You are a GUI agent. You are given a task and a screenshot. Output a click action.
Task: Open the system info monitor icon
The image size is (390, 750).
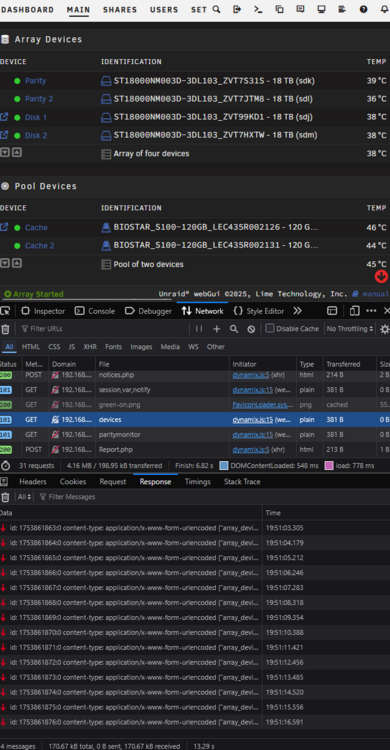[x=321, y=9]
